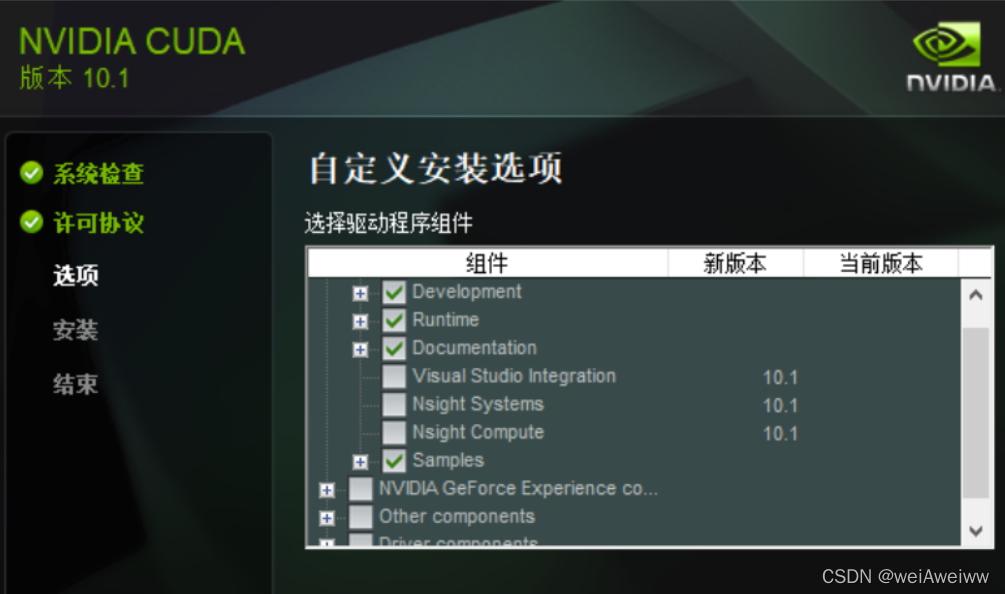Uncheck the Samples component checkbox
This screenshot has height=594, width=1005.
[x=394, y=461]
